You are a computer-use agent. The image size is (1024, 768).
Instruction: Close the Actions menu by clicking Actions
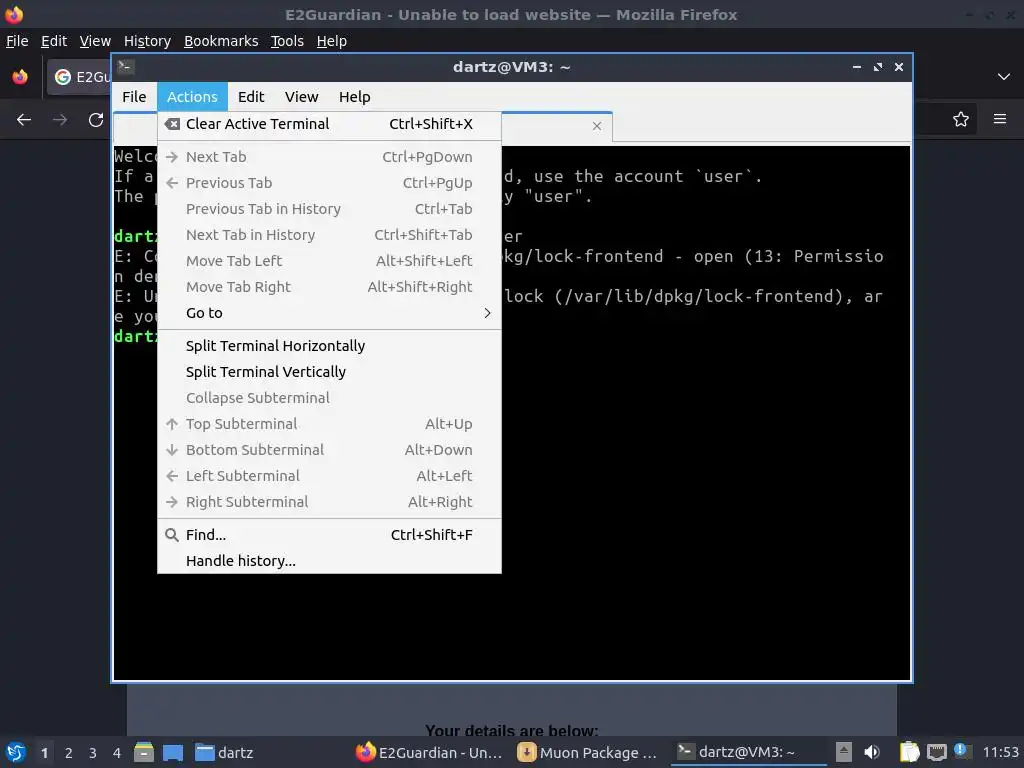point(192,97)
